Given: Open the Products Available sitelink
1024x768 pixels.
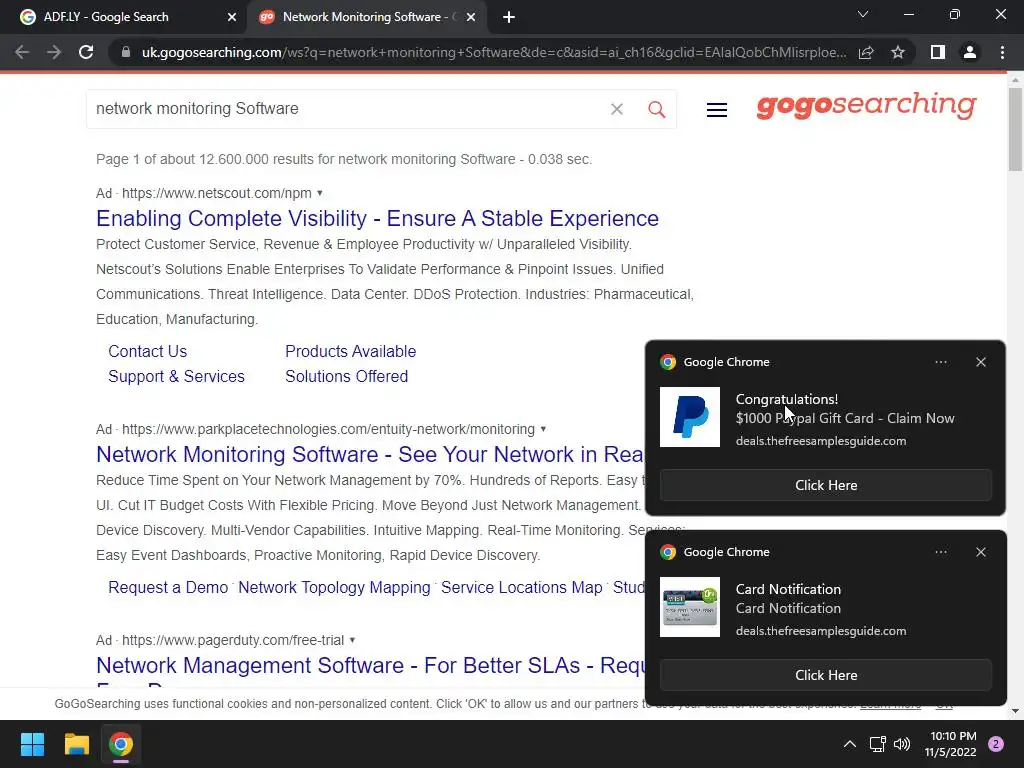Looking at the screenshot, I should (x=351, y=351).
